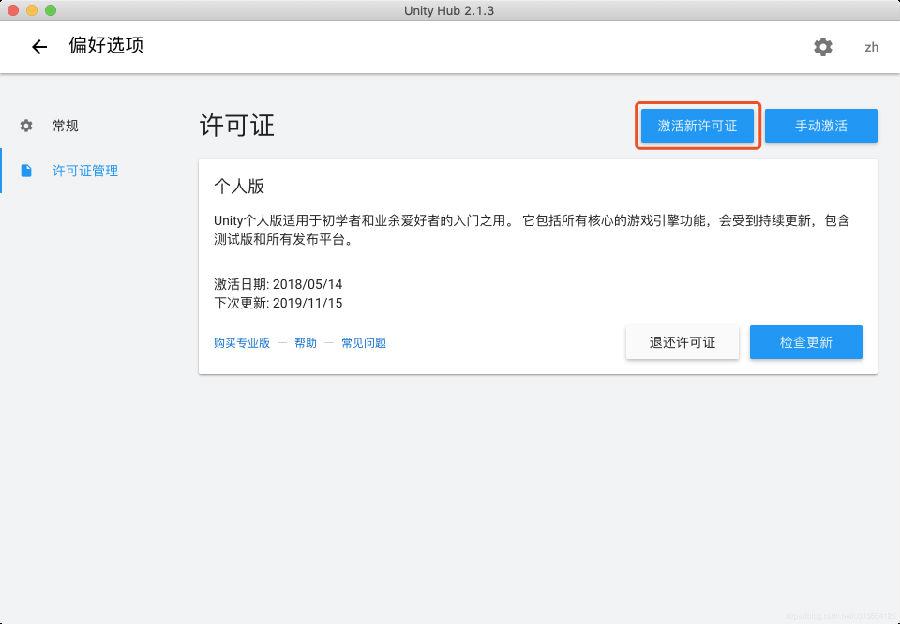Click the 许可证 heading

tap(237, 125)
